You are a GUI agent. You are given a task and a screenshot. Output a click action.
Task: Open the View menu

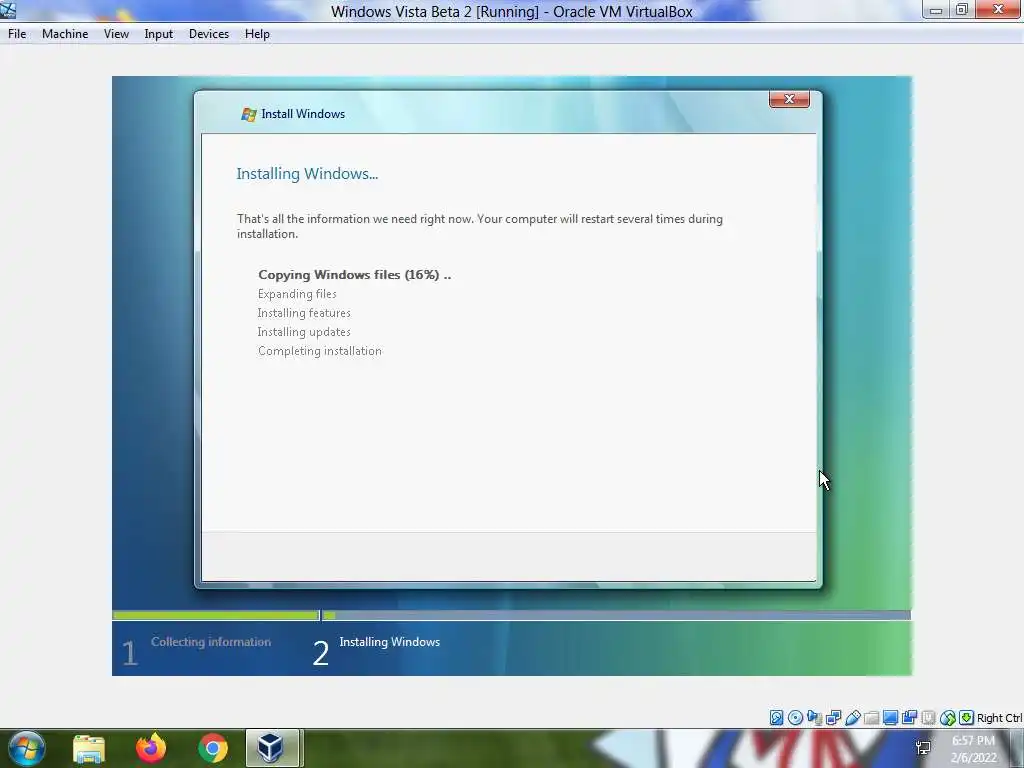tap(116, 34)
